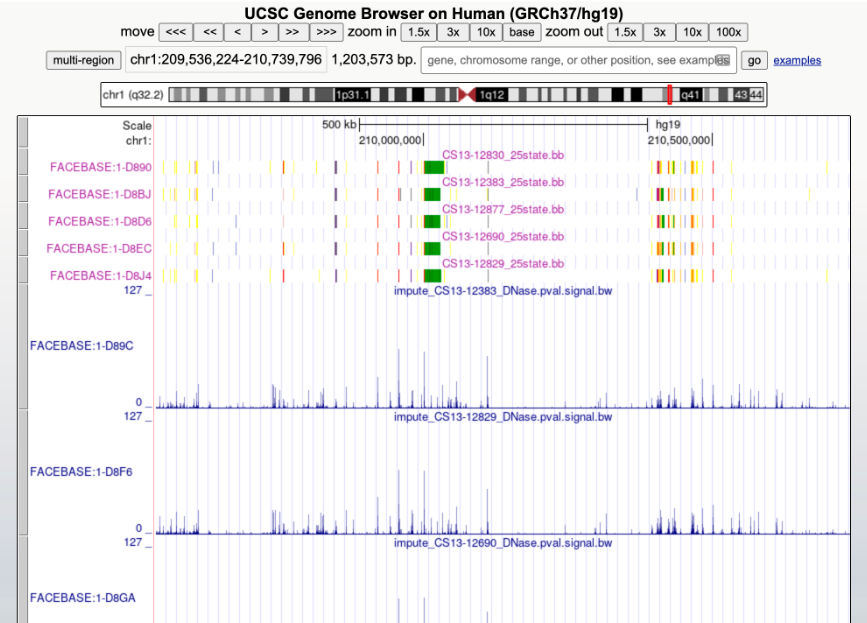Click the red position marker on the chr1 ideogram

coord(669,95)
